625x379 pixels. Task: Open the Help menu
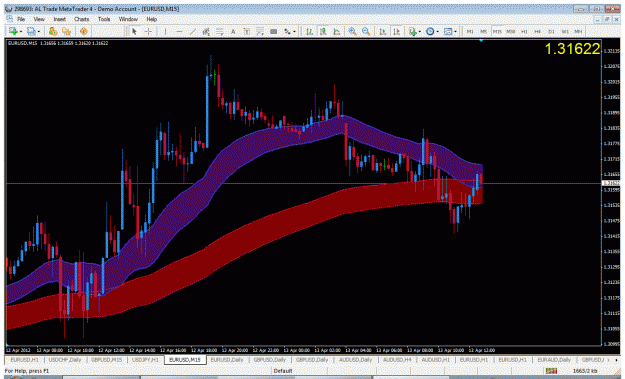[151, 19]
